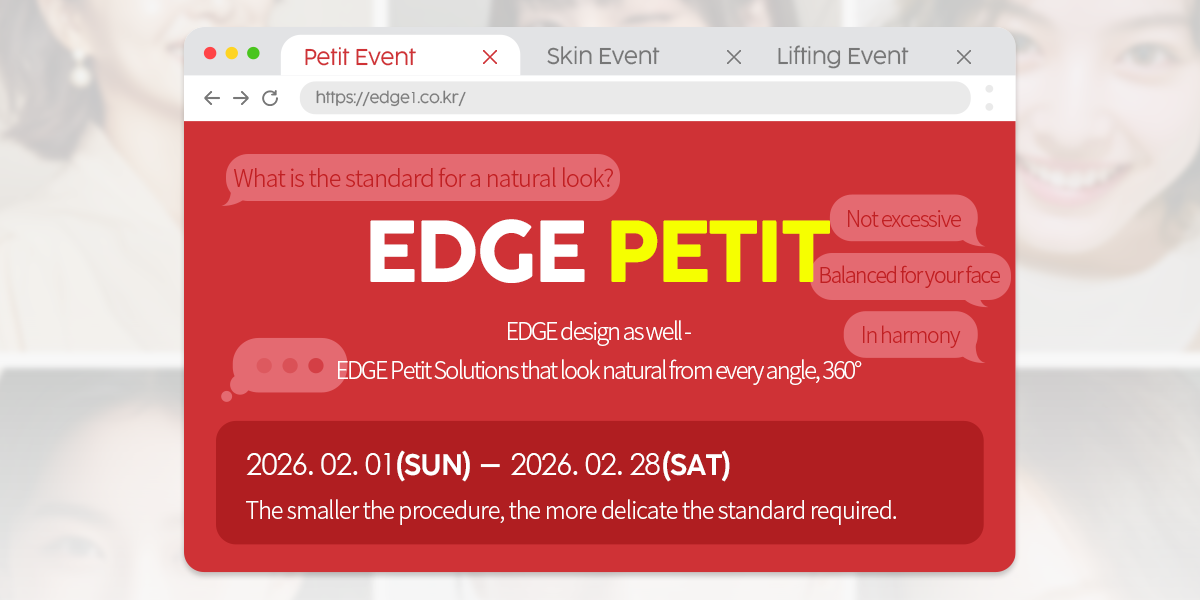Image resolution: width=1200 pixels, height=600 pixels.
Task: Reload the page with refresh icon
Action: (270, 98)
